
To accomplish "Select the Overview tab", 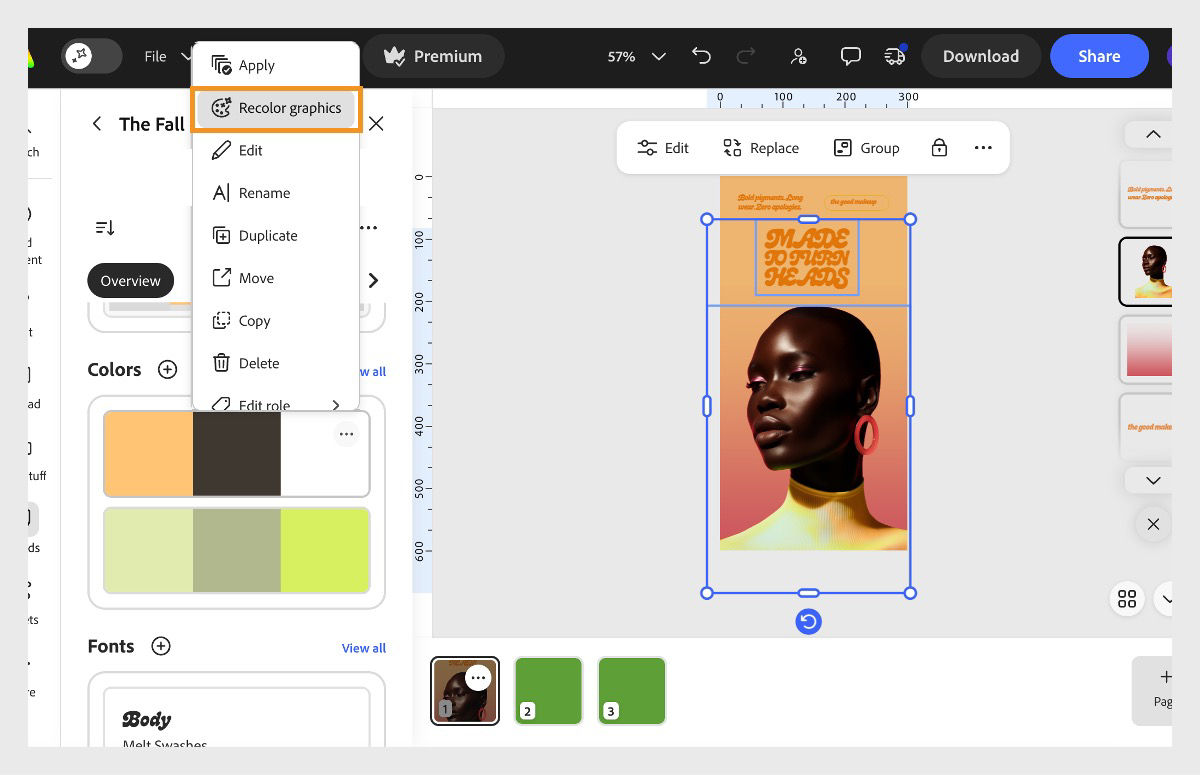I will pyautogui.click(x=130, y=280).
